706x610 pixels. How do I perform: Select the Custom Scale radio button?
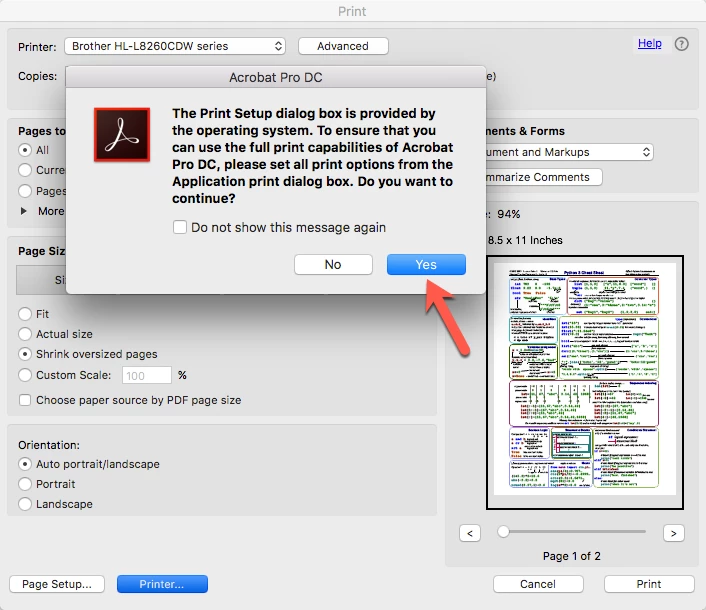pyautogui.click(x=25, y=375)
